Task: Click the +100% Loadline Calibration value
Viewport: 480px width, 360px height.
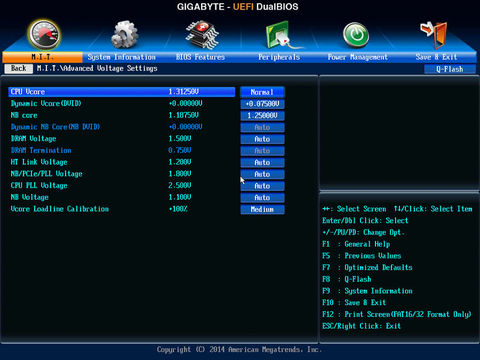Action: click(178, 209)
